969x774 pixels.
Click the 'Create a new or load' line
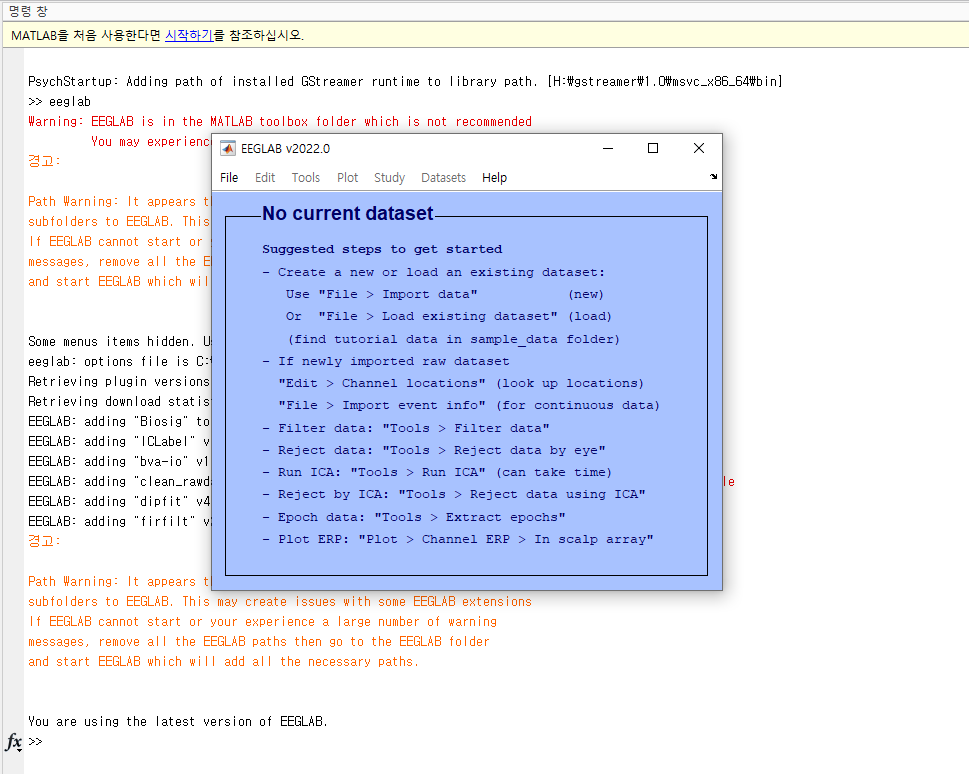[434, 273]
